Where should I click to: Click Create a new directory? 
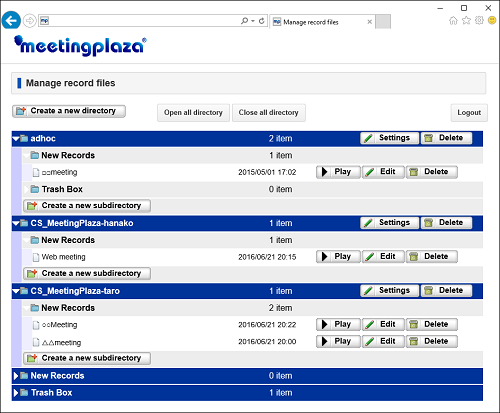pyautogui.click(x=69, y=111)
